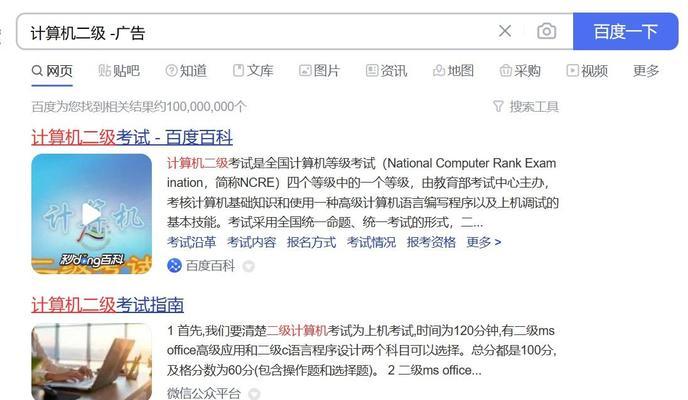Open the 图片 tab

click(319, 71)
